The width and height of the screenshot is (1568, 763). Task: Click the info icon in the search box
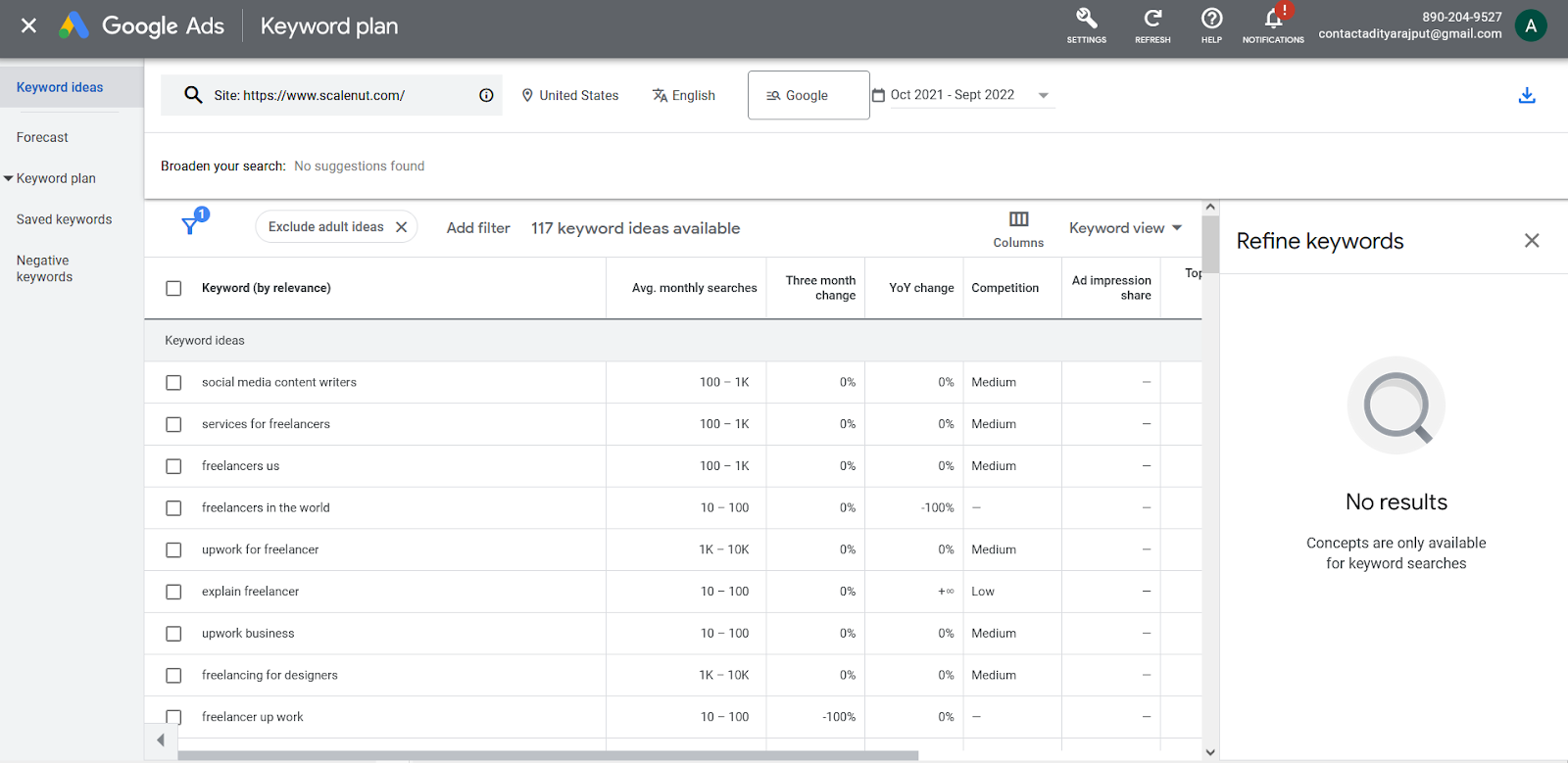pyautogui.click(x=486, y=95)
